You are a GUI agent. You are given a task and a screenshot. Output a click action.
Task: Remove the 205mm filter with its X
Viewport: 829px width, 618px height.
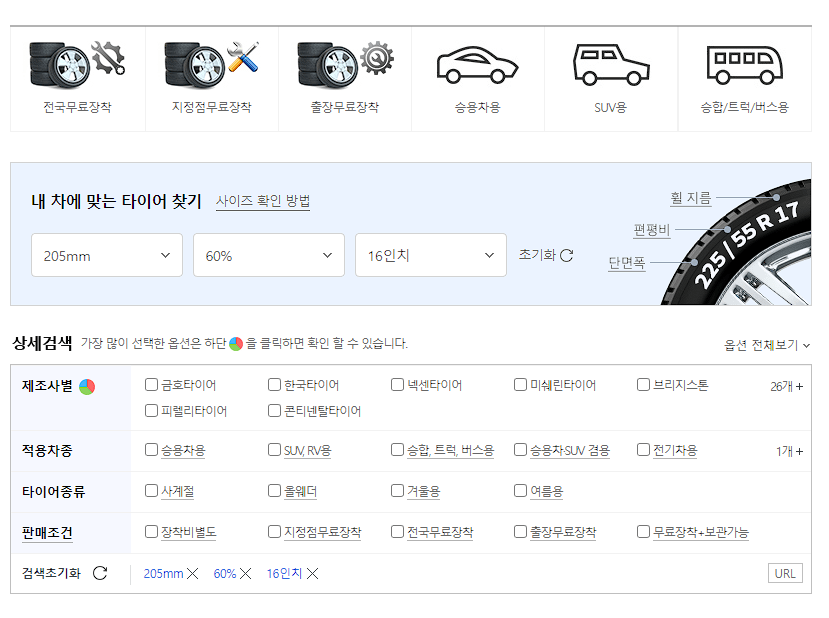point(192,574)
